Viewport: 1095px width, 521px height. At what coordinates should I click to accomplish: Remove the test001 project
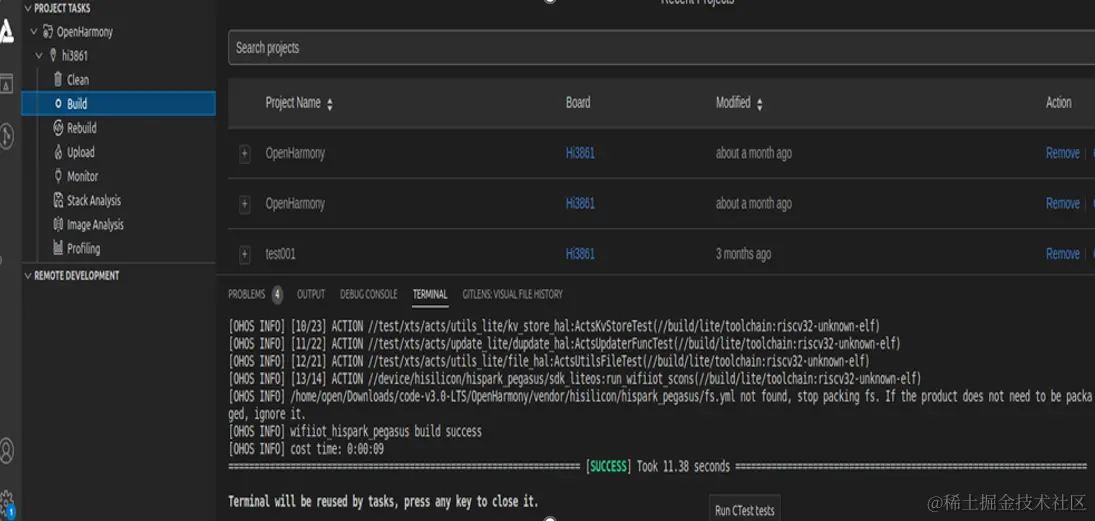tap(1063, 254)
